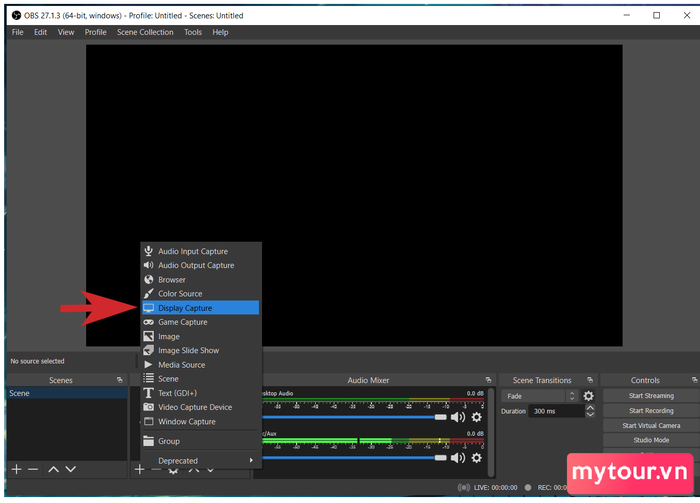Add a Browser source
The image size is (700, 503).
tap(200, 279)
